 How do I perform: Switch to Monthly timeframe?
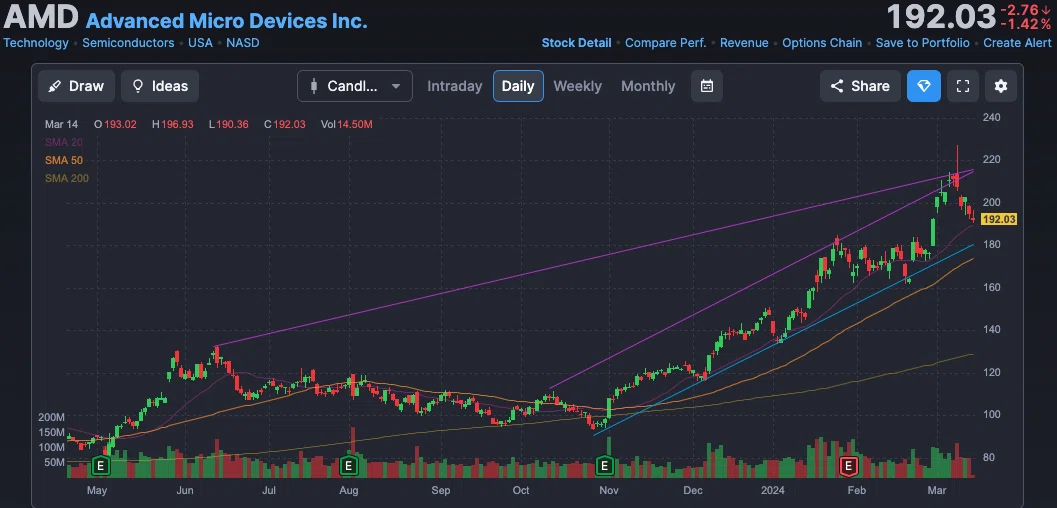tap(648, 86)
